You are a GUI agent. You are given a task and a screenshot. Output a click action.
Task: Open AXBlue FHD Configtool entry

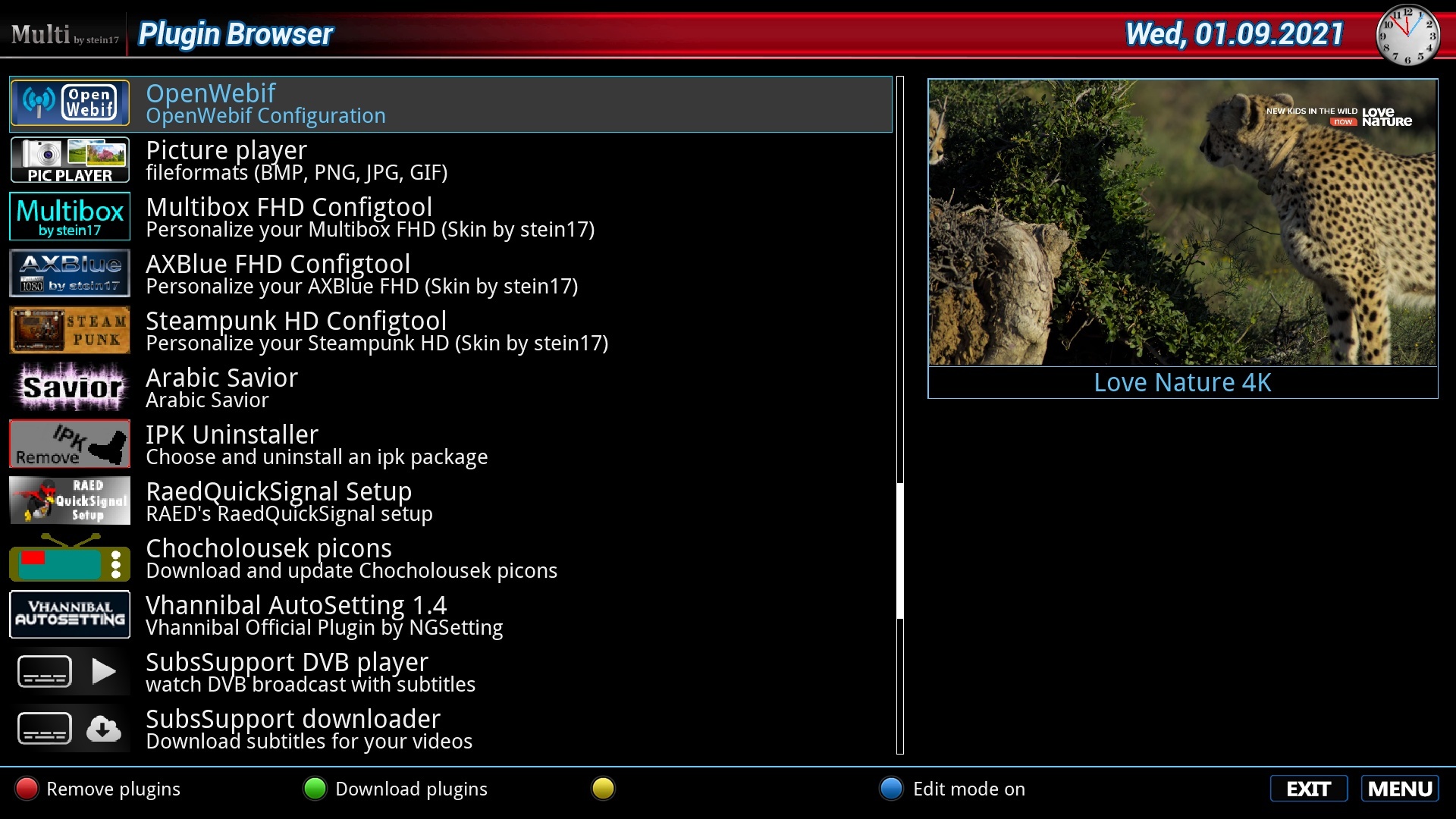[450, 275]
